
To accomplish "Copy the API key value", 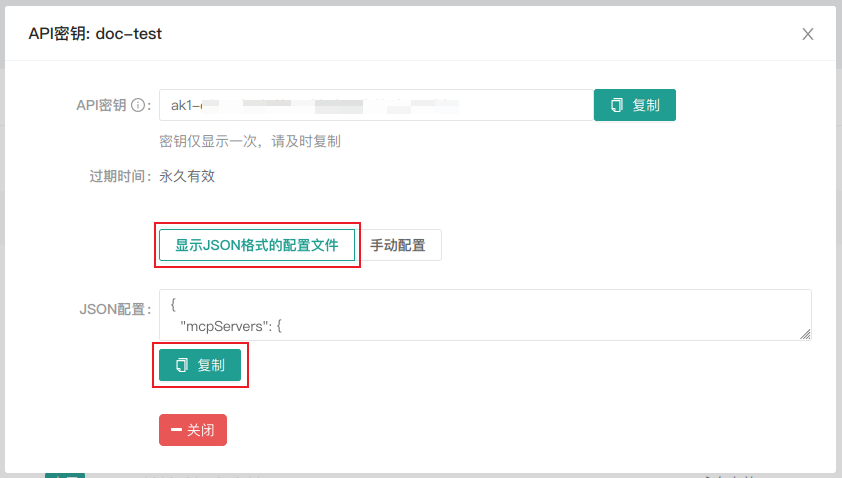I will point(635,105).
